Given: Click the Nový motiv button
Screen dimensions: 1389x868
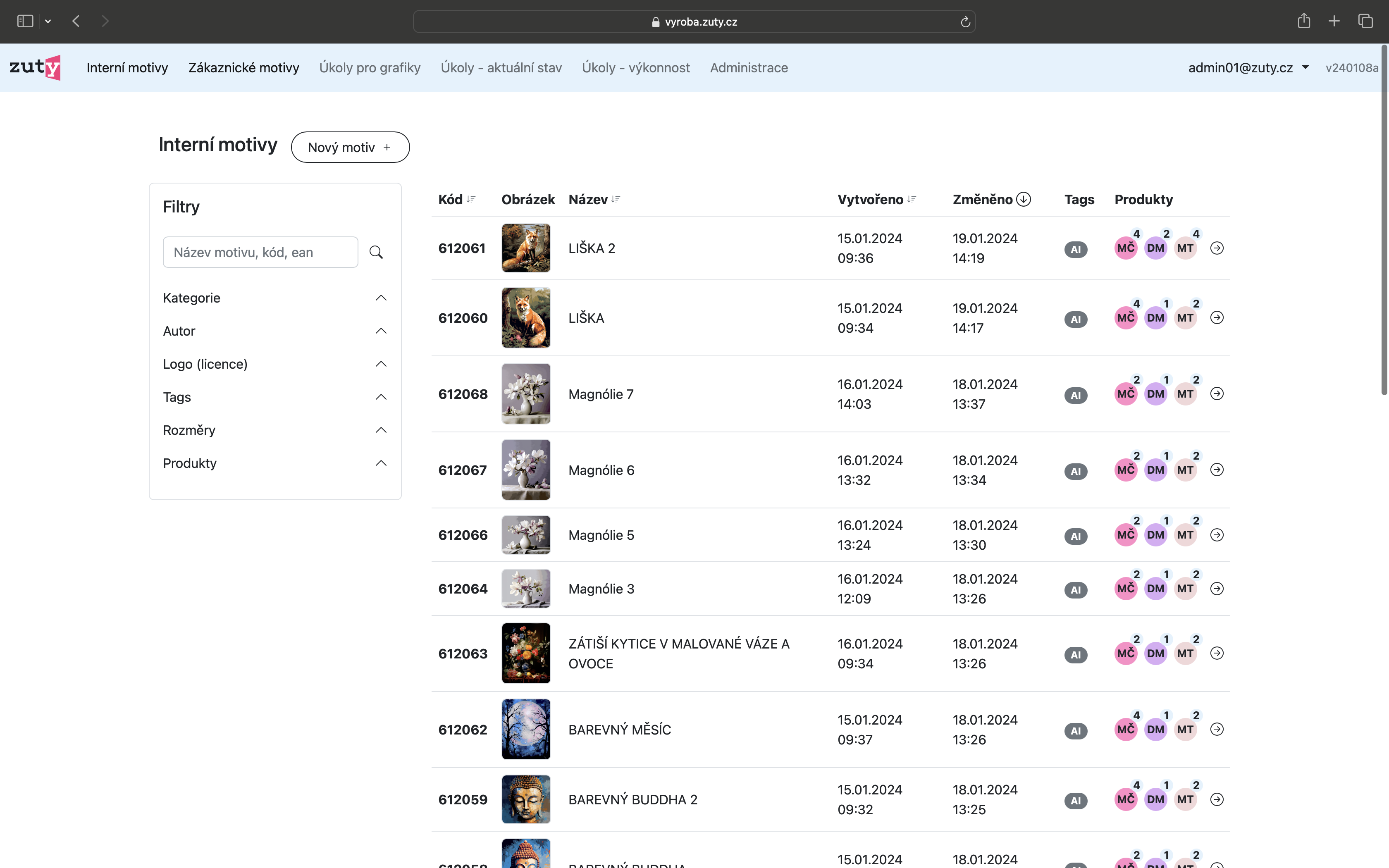Looking at the screenshot, I should (350, 148).
